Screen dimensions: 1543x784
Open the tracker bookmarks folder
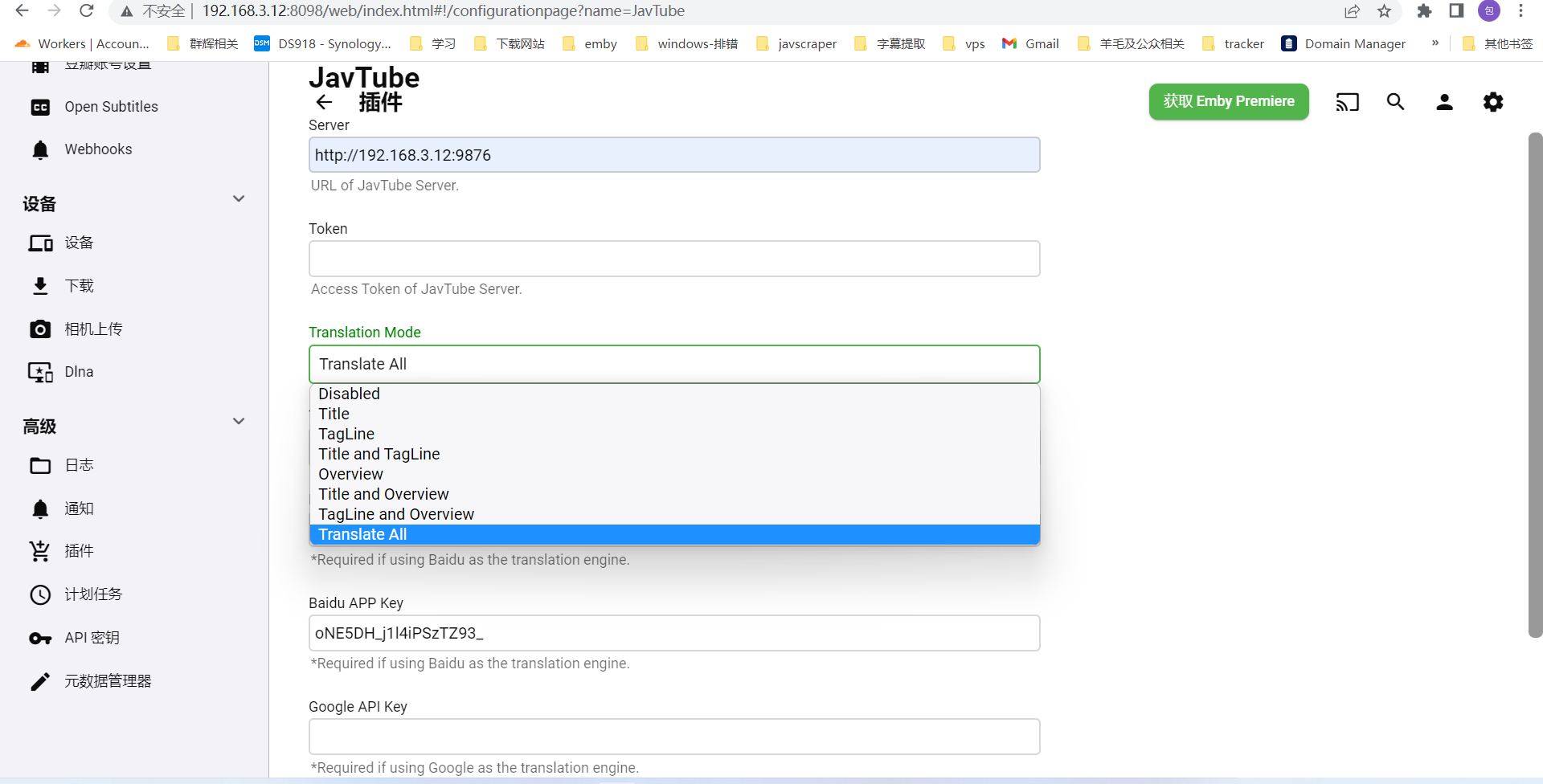(x=1234, y=43)
